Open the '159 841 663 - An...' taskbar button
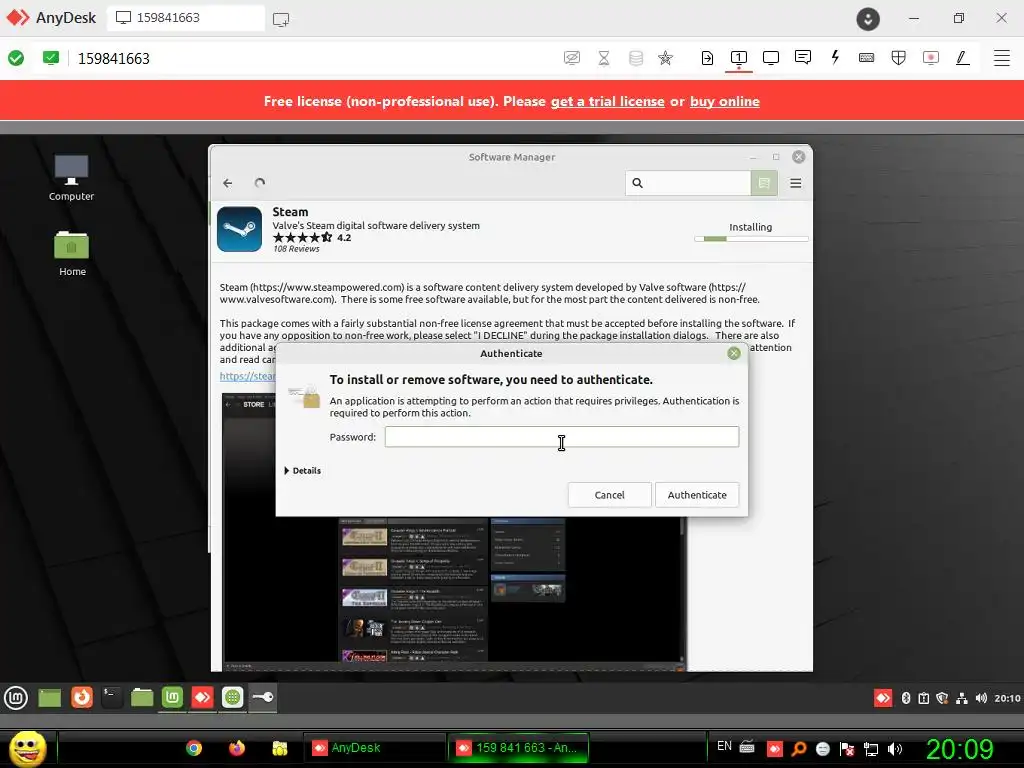 [x=519, y=748]
